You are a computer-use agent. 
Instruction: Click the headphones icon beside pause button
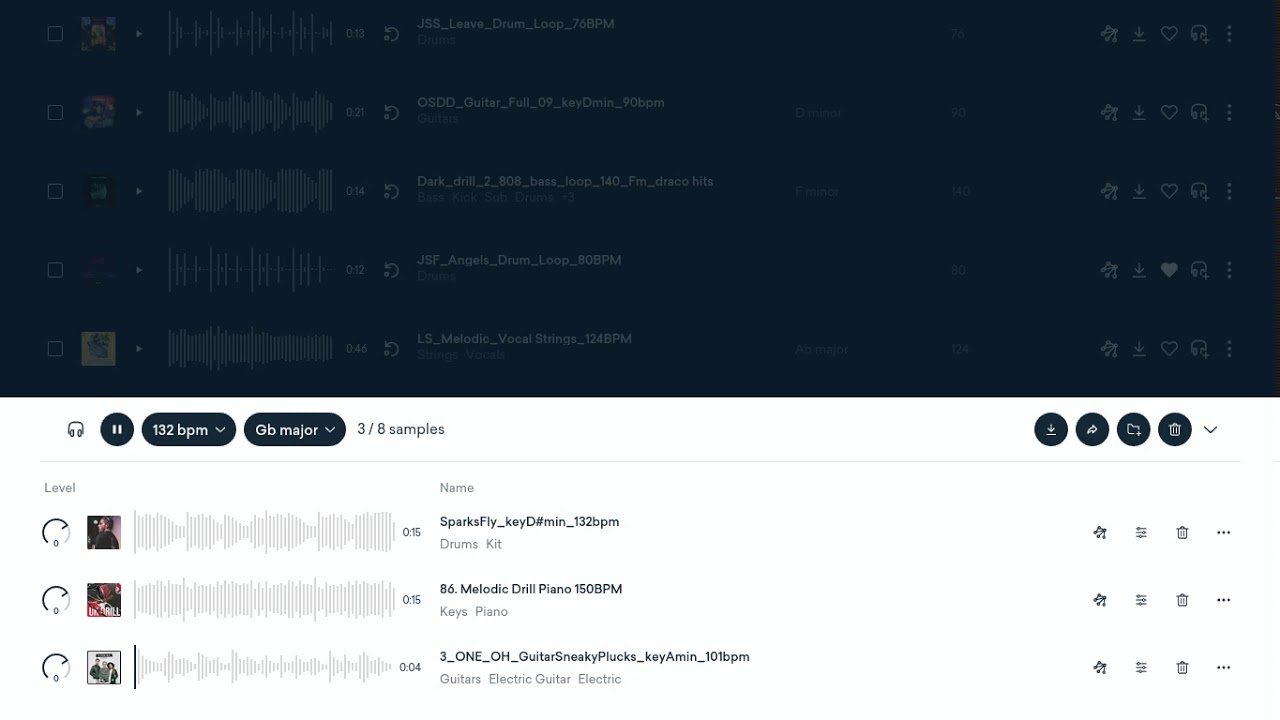point(76,430)
